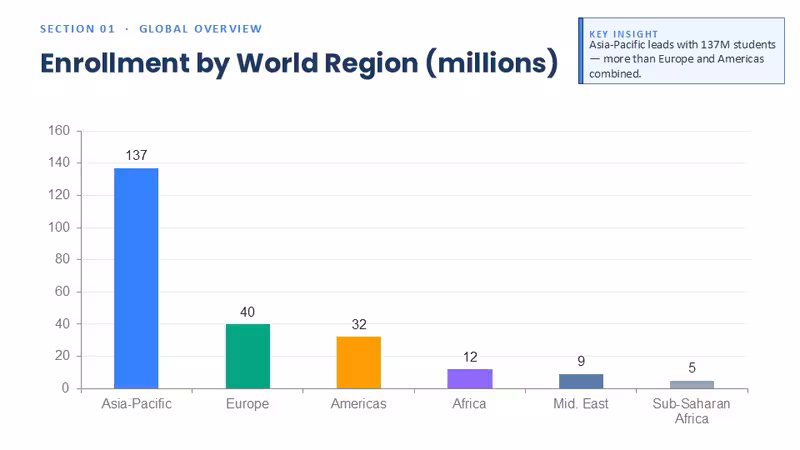Select the green Europe bar
This screenshot has height=450, width=800.
click(248, 356)
